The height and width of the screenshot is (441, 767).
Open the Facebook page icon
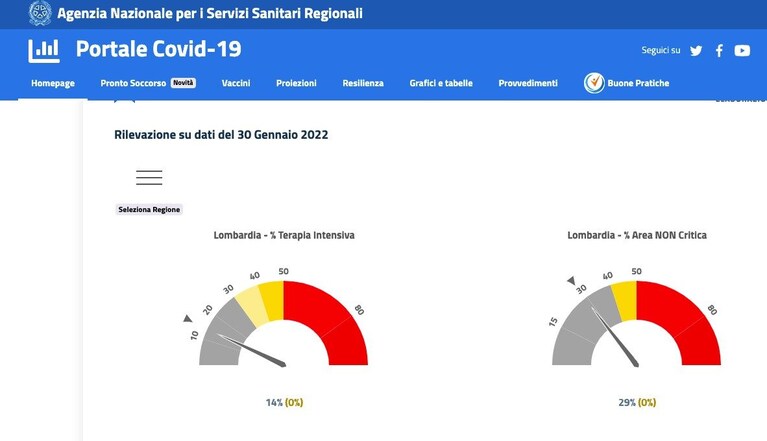[719, 50]
